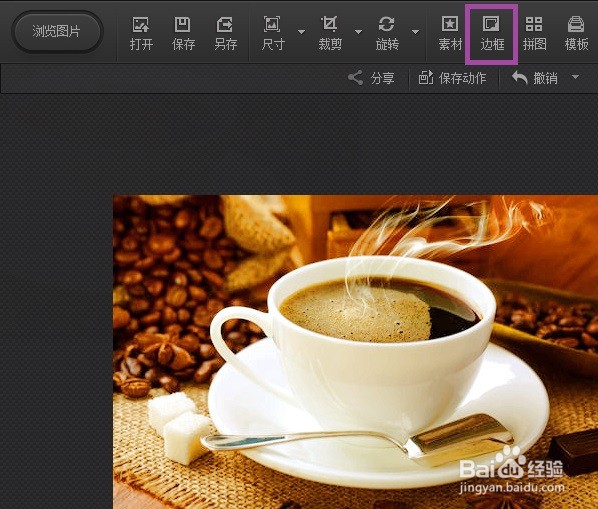Click the 保存动作 save action button
The width and height of the screenshot is (598, 509).
[x=452, y=78]
